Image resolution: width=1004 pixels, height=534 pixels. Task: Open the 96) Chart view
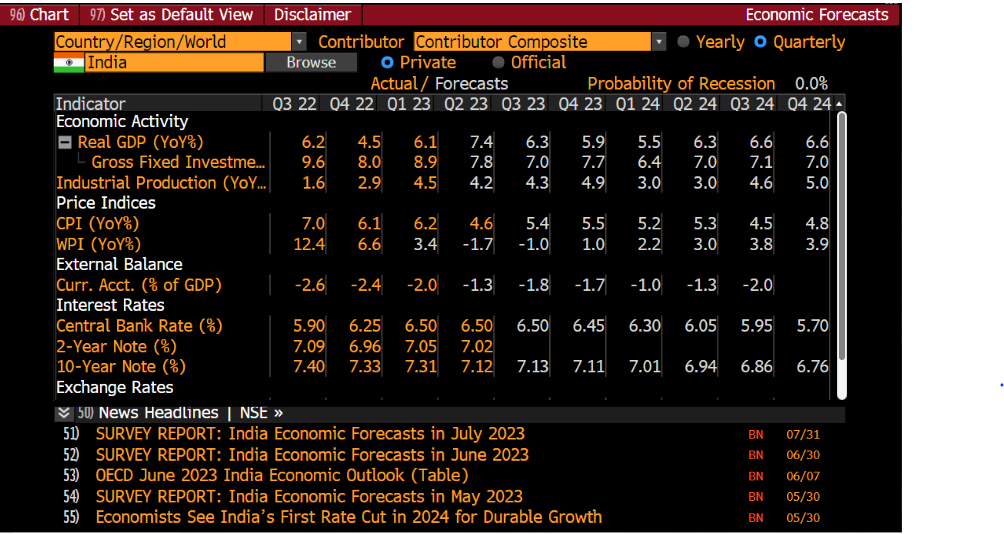[40, 15]
